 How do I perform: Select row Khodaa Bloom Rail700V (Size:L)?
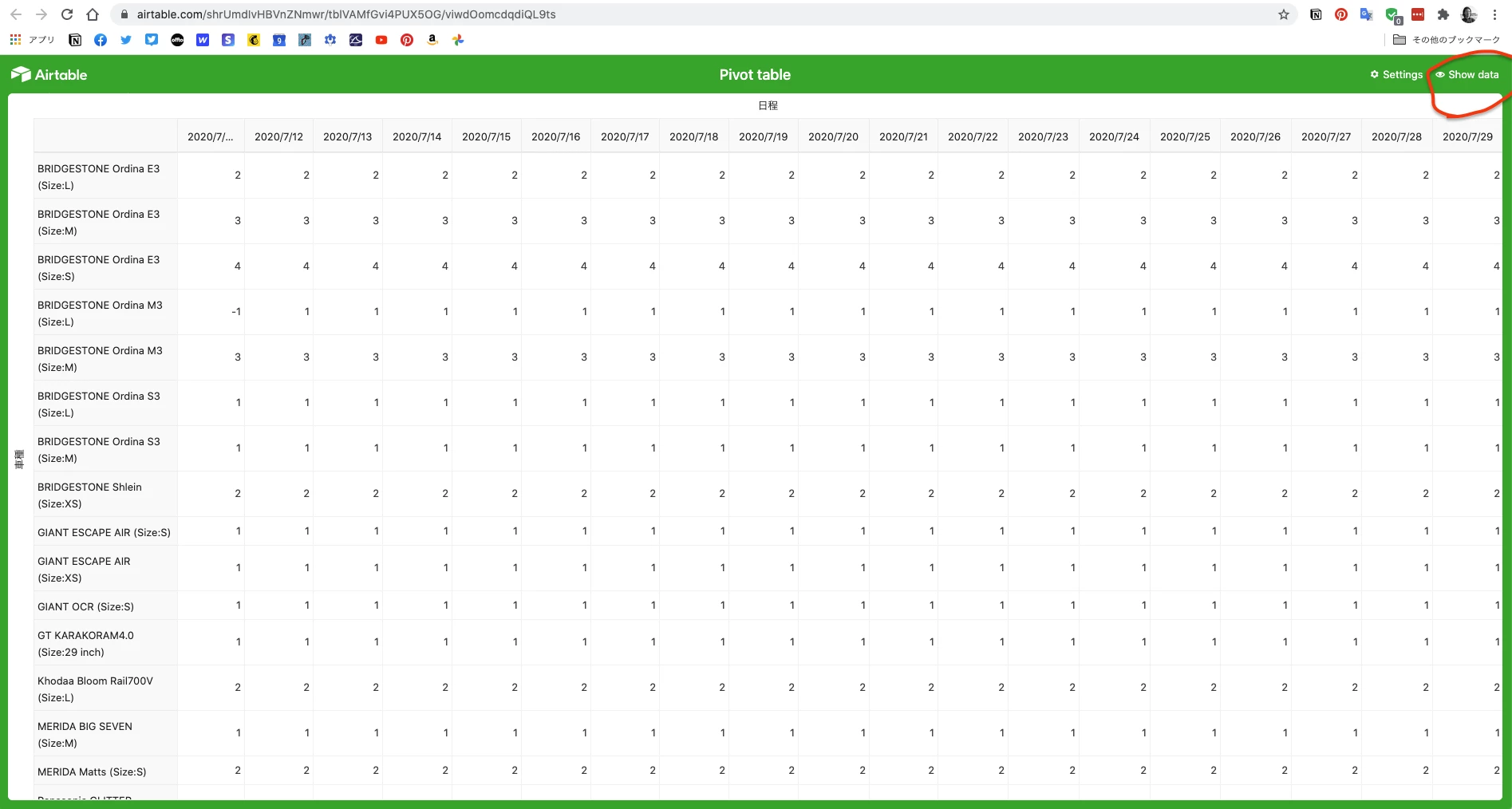[105, 689]
